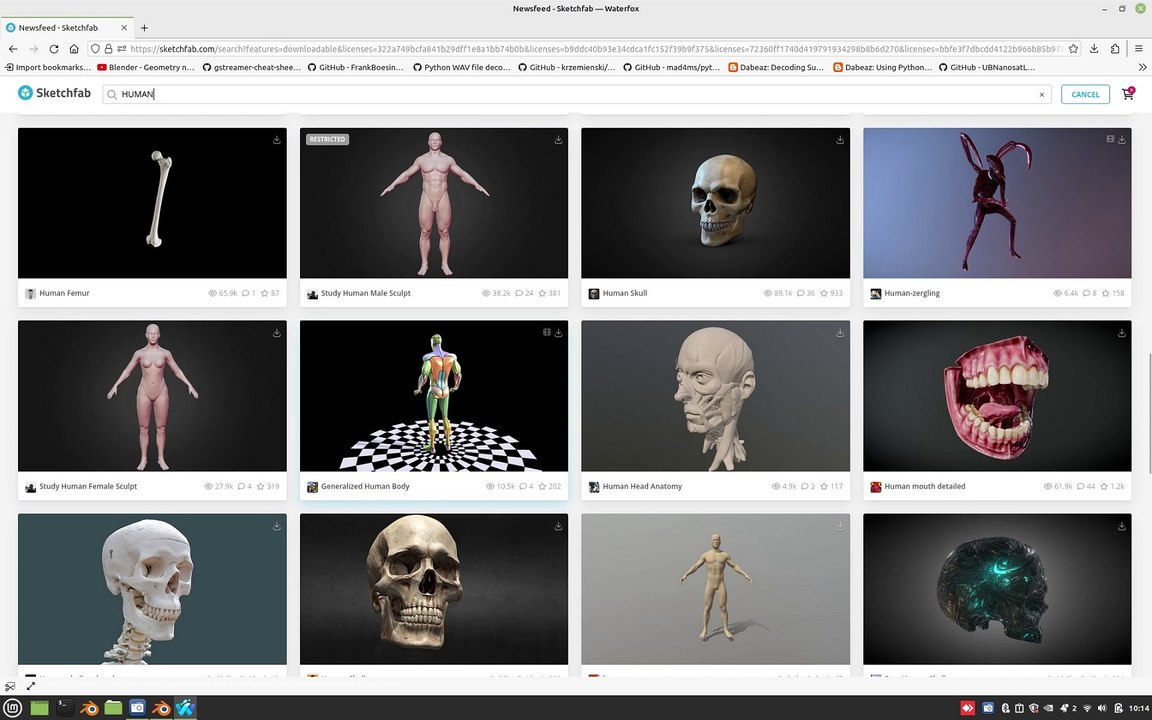This screenshot has height=720, width=1152.
Task: Open the Human Skull model title link
Action: (625, 293)
